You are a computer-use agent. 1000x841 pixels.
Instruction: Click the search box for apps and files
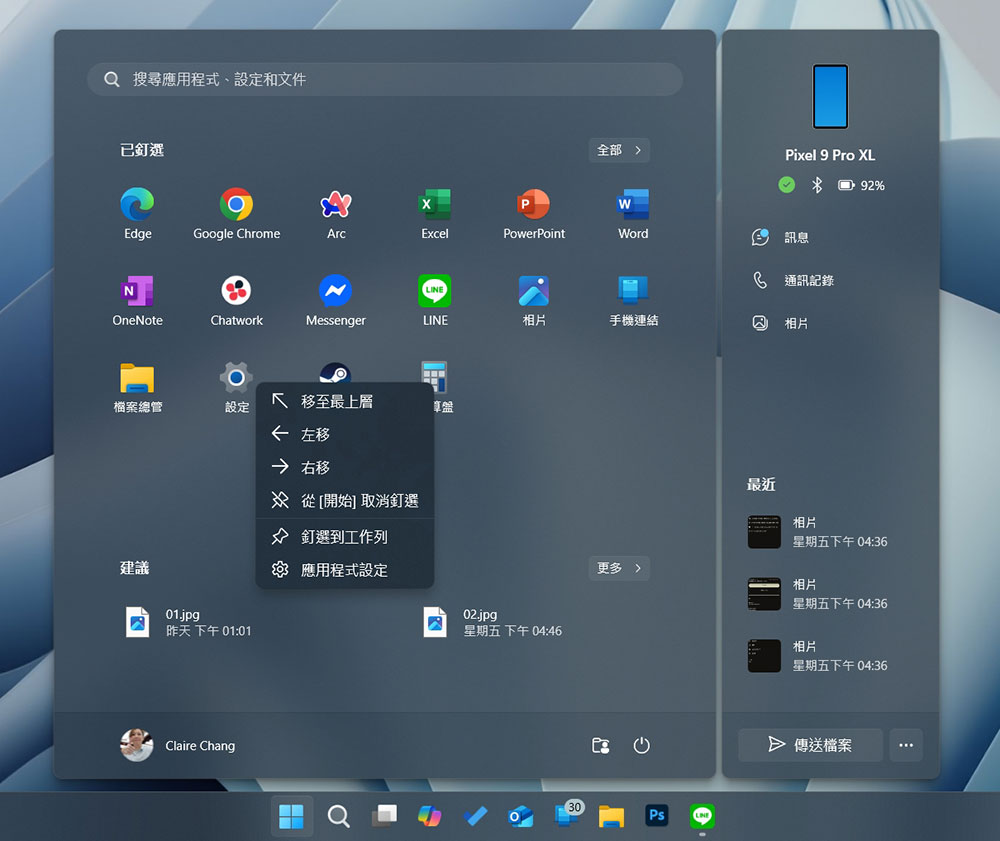click(385, 79)
